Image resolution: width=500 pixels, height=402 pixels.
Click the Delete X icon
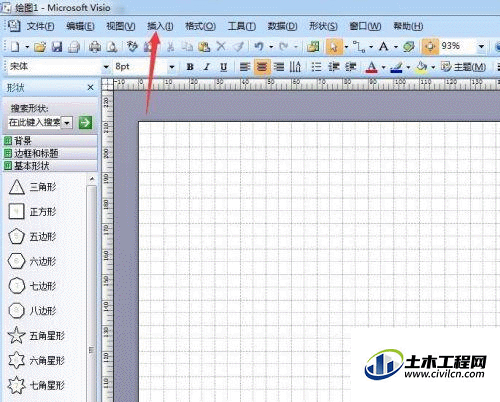(221, 46)
